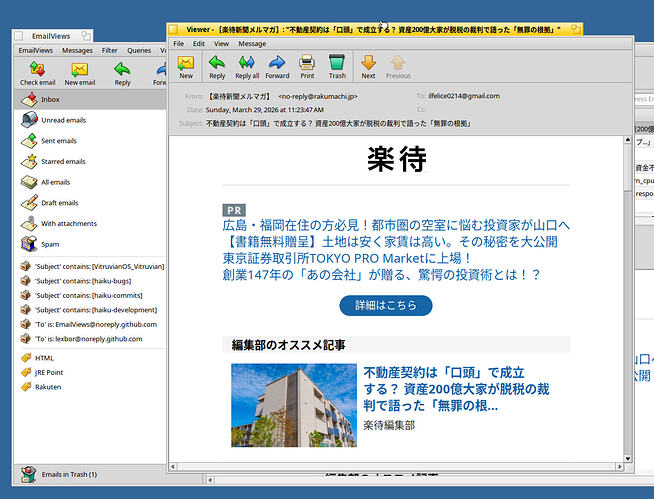The image size is (654, 499).
Task: Click the 【書籍無料贈呈】 link line
Action: [390, 242]
